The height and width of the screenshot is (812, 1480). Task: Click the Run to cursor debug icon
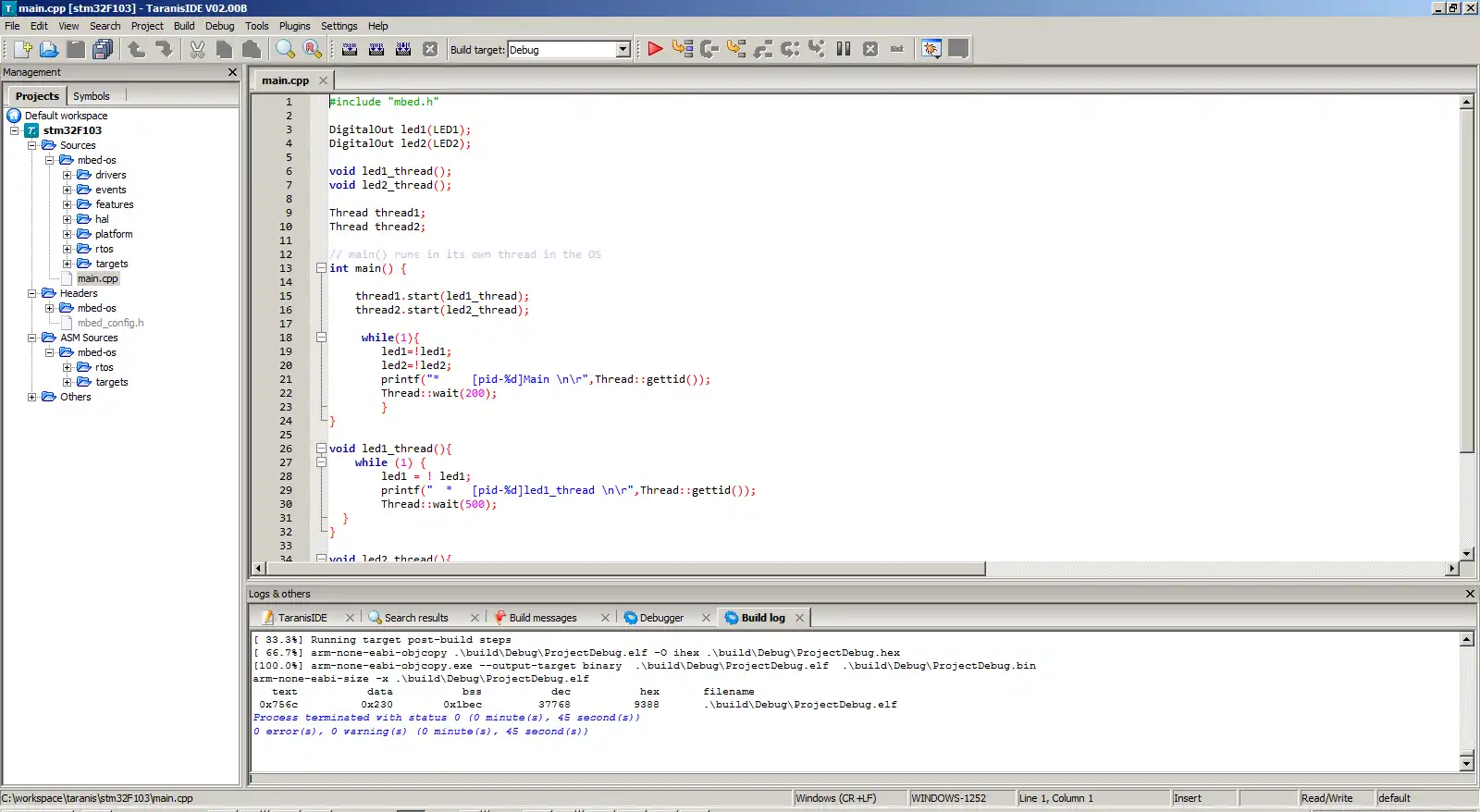coord(683,49)
